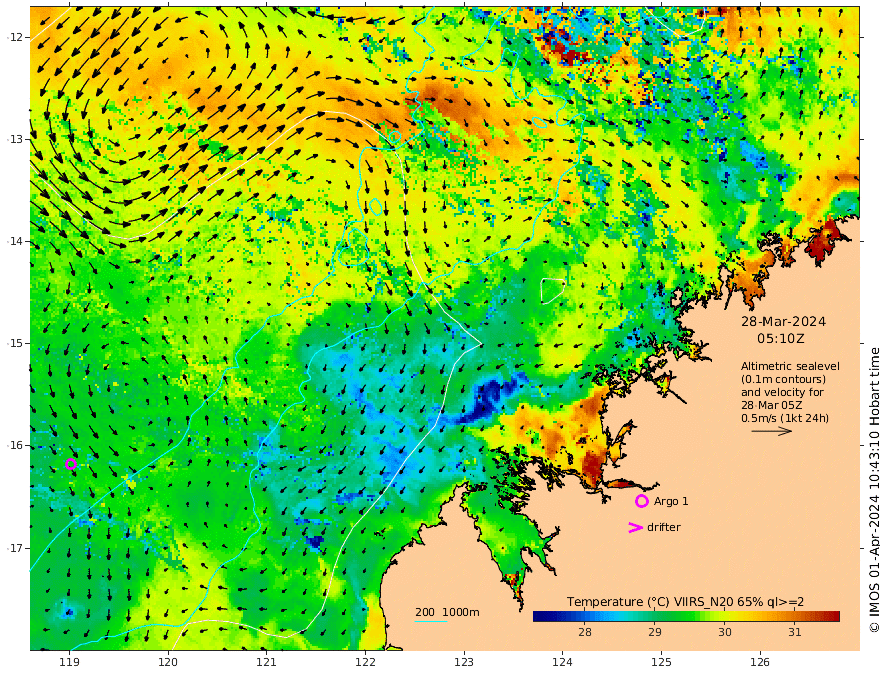Click colorbar tick value 28
Viewport: 880px width, 680px height.
click(585, 632)
